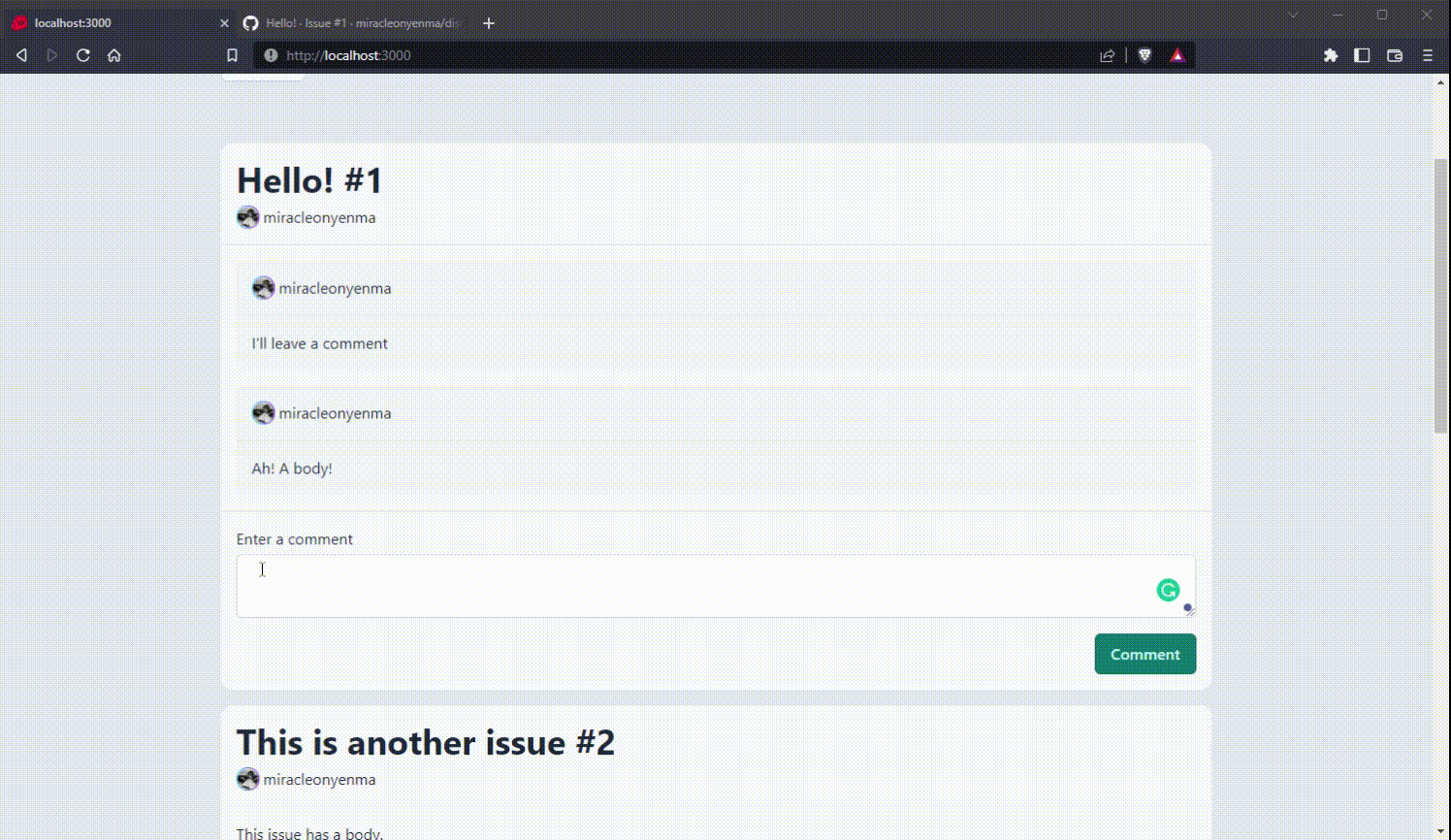Open a new browser tab
1451x840 pixels.
(489, 22)
